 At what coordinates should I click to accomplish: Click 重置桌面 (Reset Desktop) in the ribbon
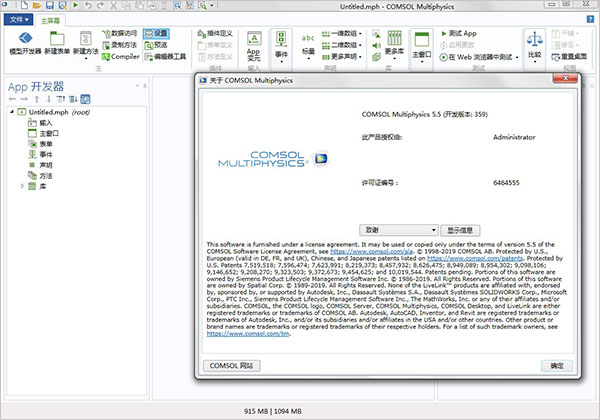click(x=569, y=57)
